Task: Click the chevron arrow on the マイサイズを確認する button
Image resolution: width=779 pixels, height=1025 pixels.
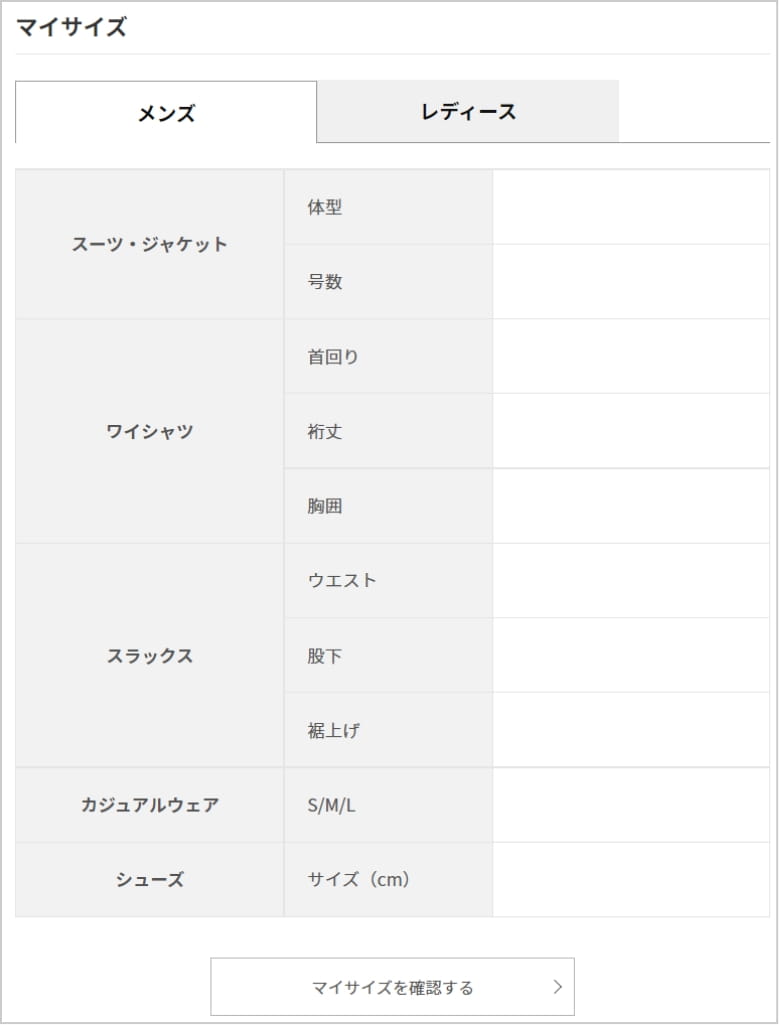Action: (x=557, y=987)
